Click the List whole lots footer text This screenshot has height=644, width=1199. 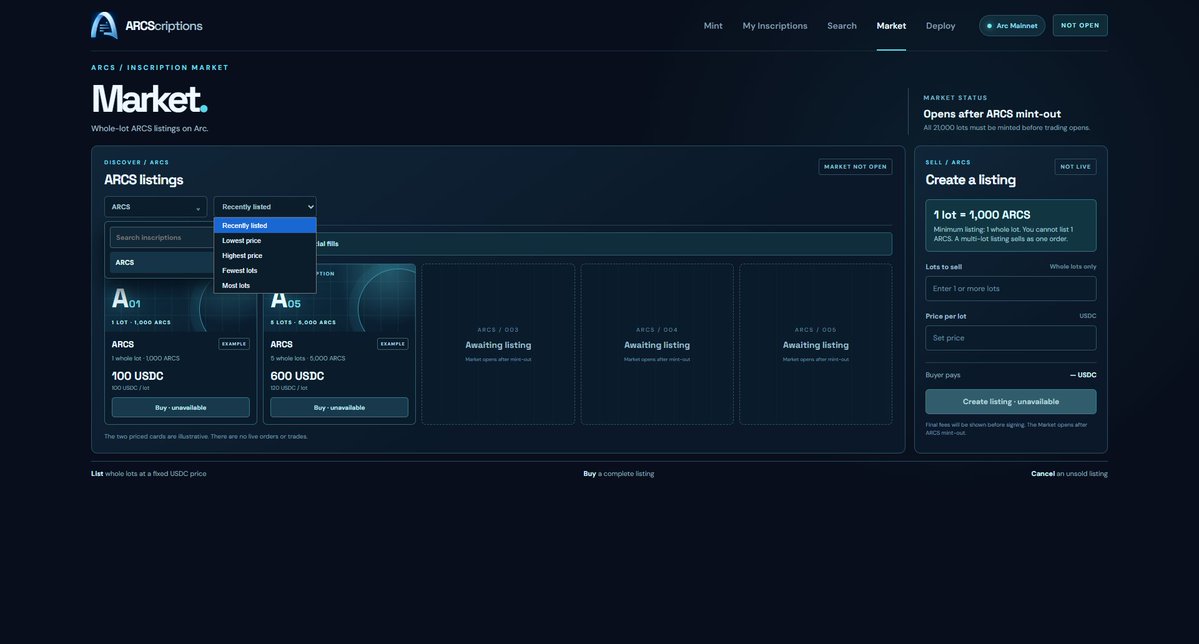(148, 473)
